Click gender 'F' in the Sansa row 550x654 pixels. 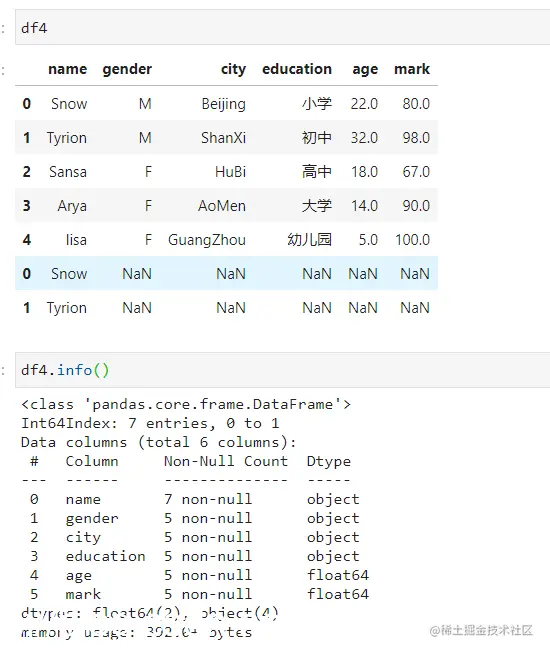pyautogui.click(x=148, y=171)
